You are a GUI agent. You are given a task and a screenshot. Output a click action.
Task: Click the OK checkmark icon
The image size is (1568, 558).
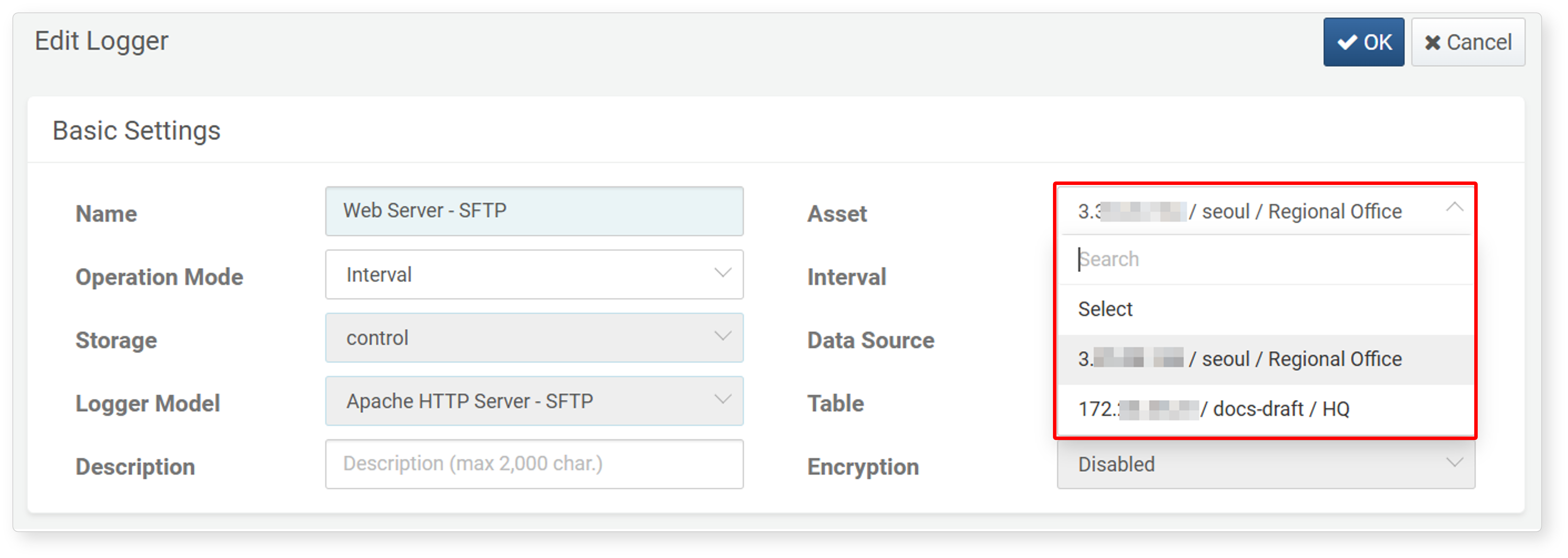click(1346, 42)
